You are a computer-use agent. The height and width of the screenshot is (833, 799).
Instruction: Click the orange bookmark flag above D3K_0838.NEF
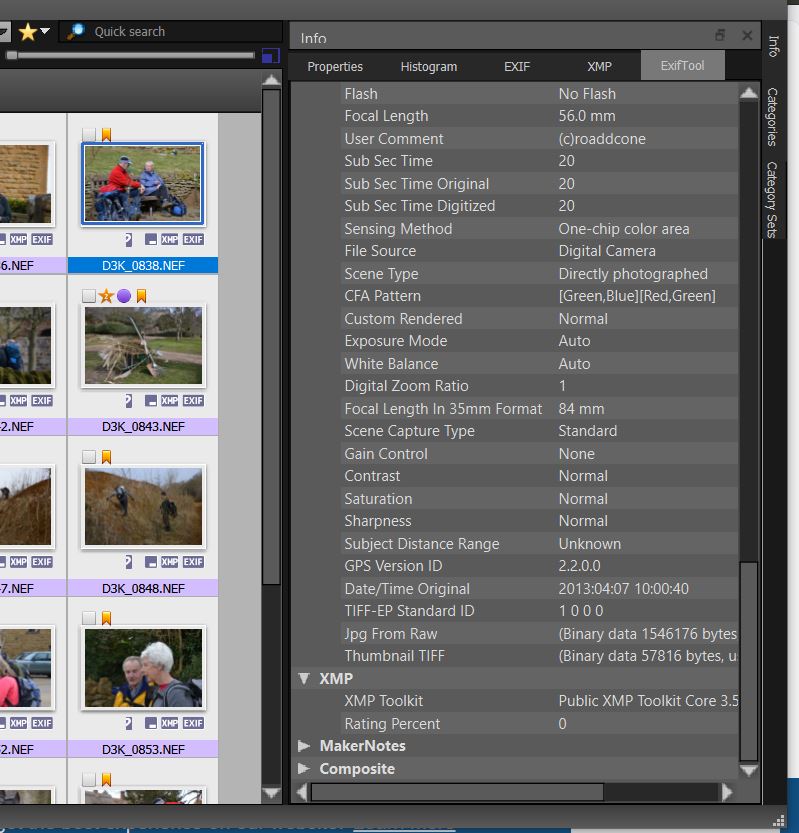pos(106,134)
